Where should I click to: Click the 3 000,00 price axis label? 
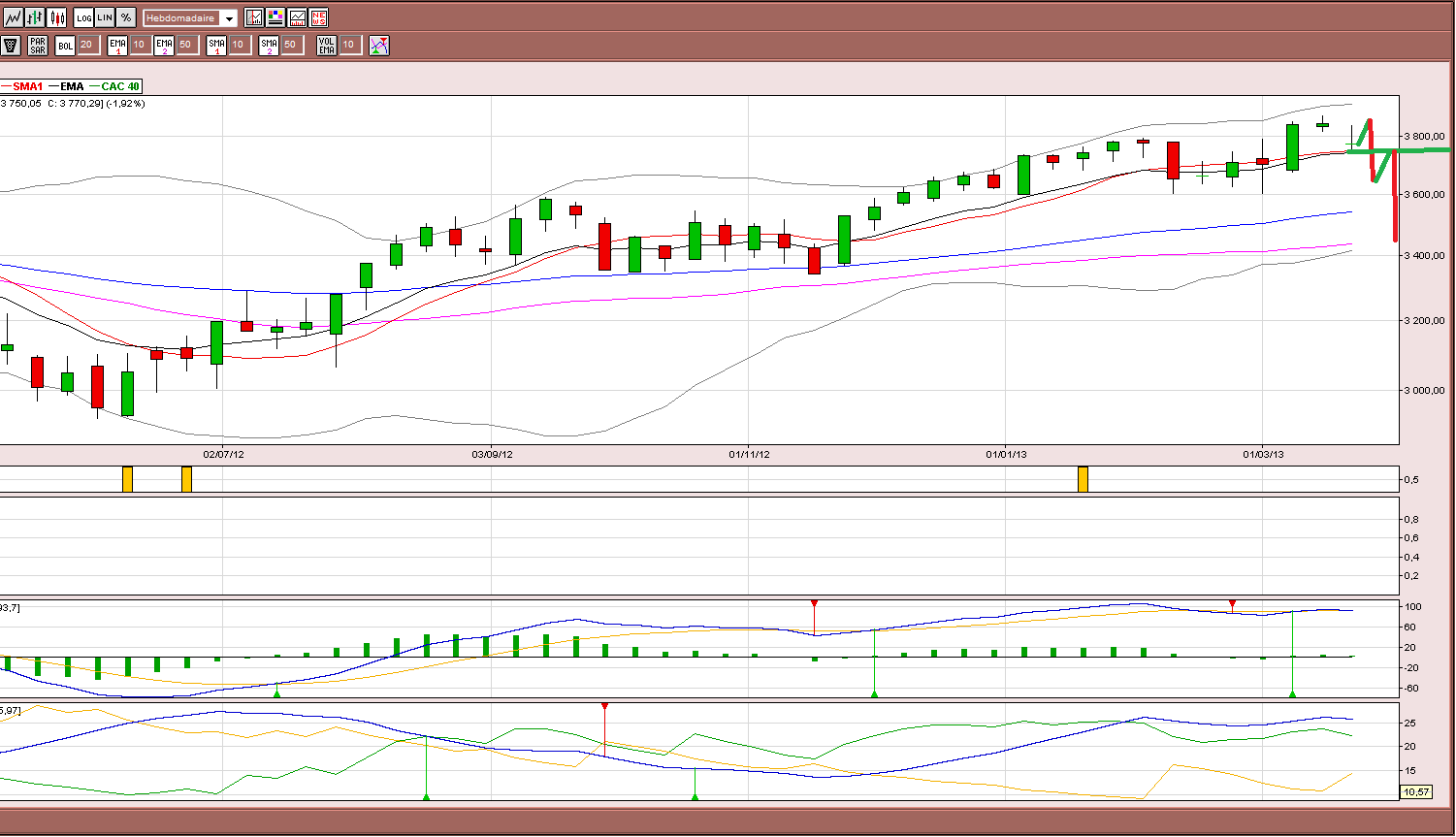pos(1425,391)
